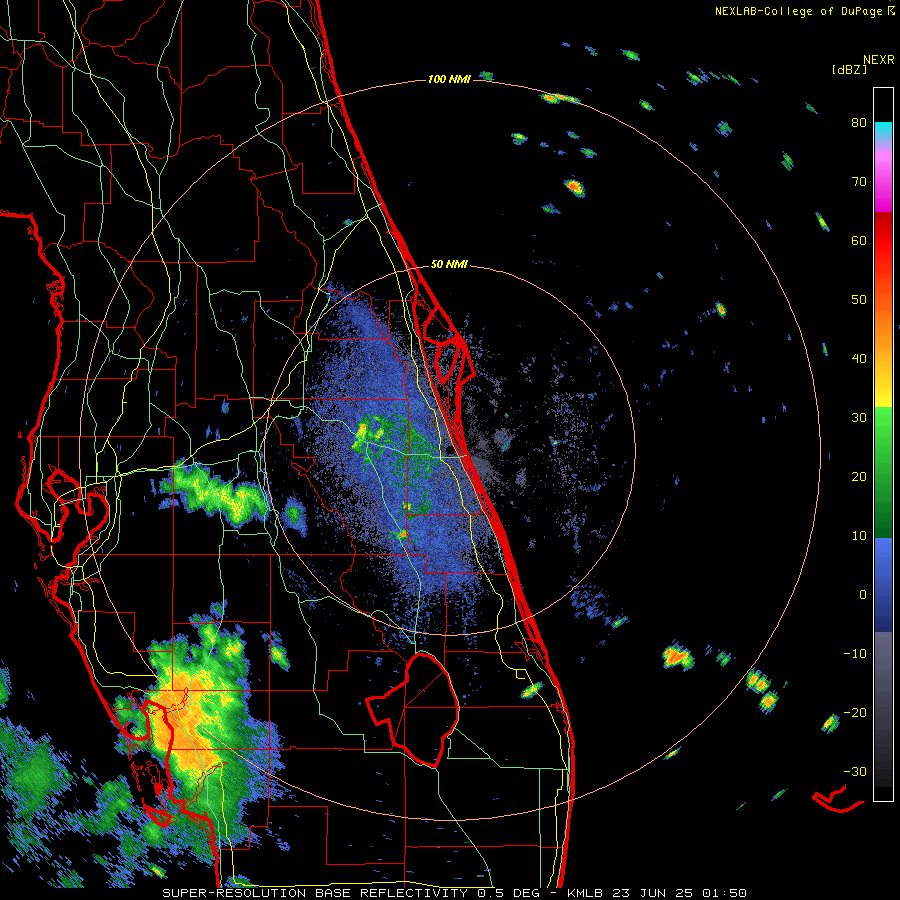Click the 30 value on dBZ scale

click(x=859, y=417)
